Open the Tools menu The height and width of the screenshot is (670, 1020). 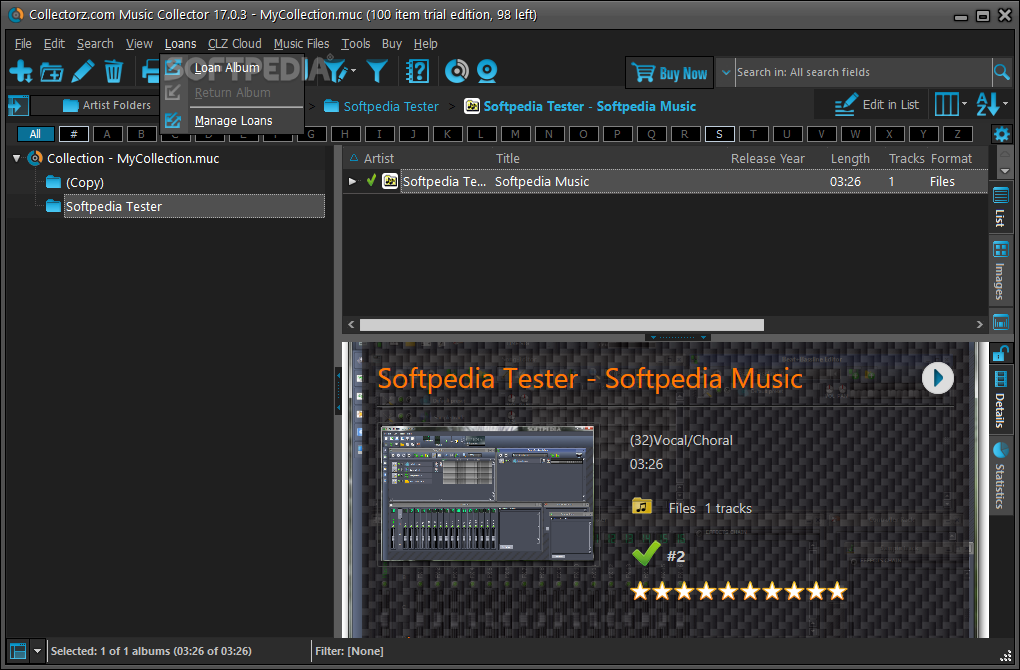tap(355, 44)
